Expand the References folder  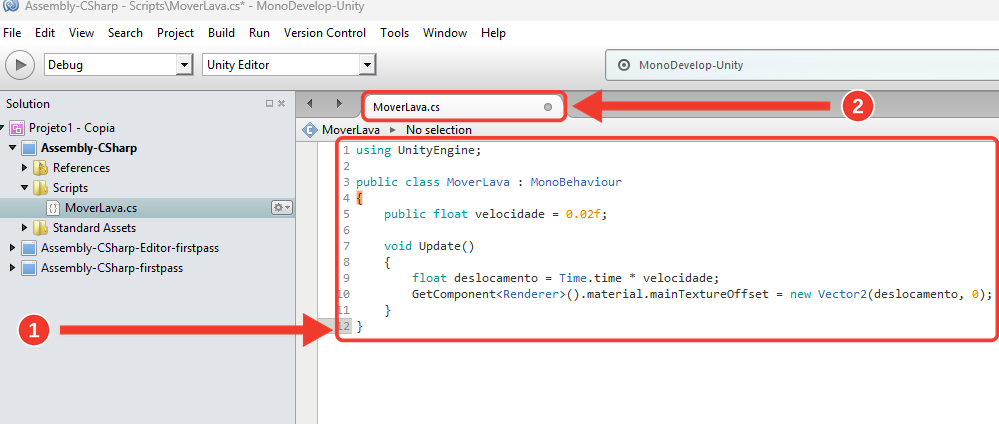click(25, 168)
